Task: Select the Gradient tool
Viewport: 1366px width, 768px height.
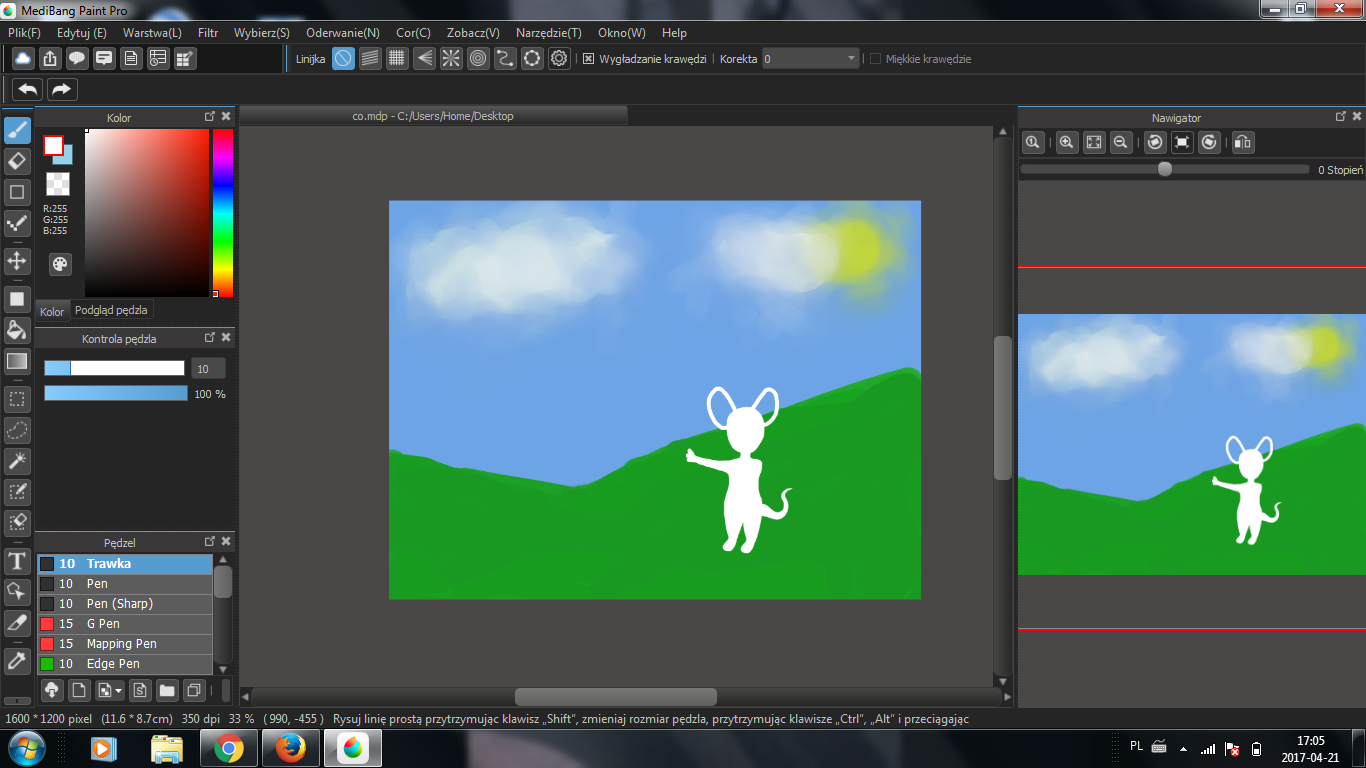Action: (x=17, y=361)
